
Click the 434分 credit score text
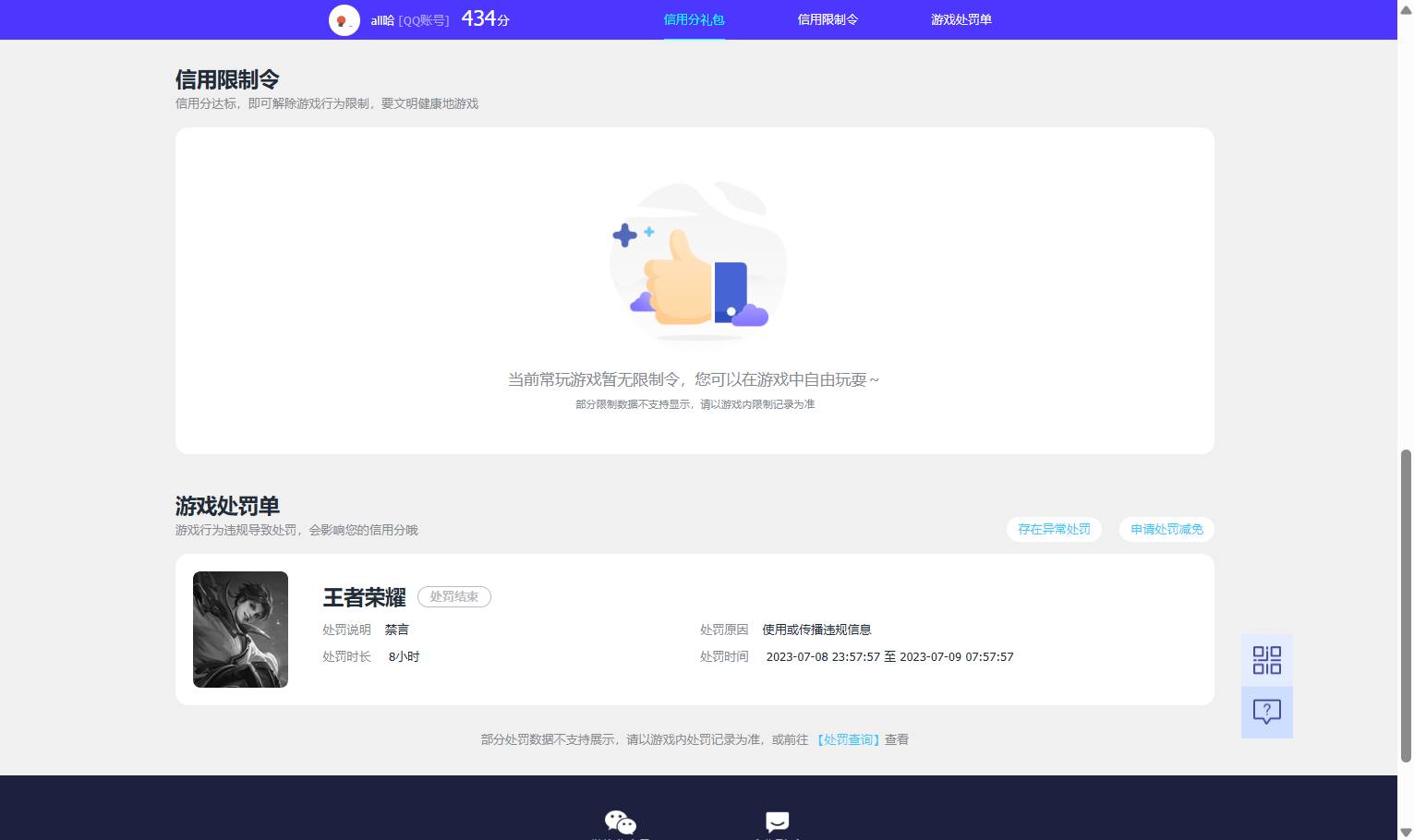point(485,18)
